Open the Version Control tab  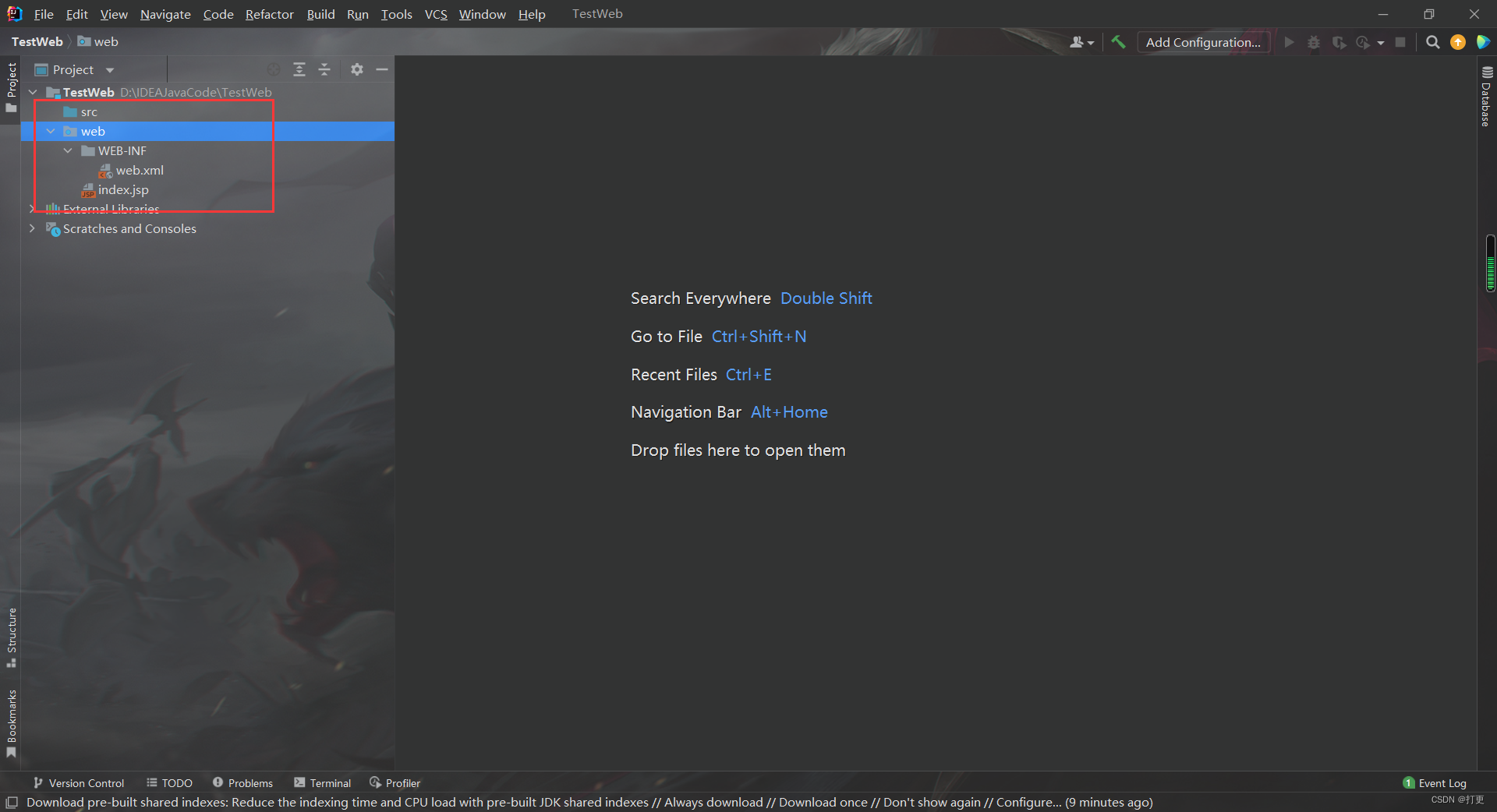[79, 783]
